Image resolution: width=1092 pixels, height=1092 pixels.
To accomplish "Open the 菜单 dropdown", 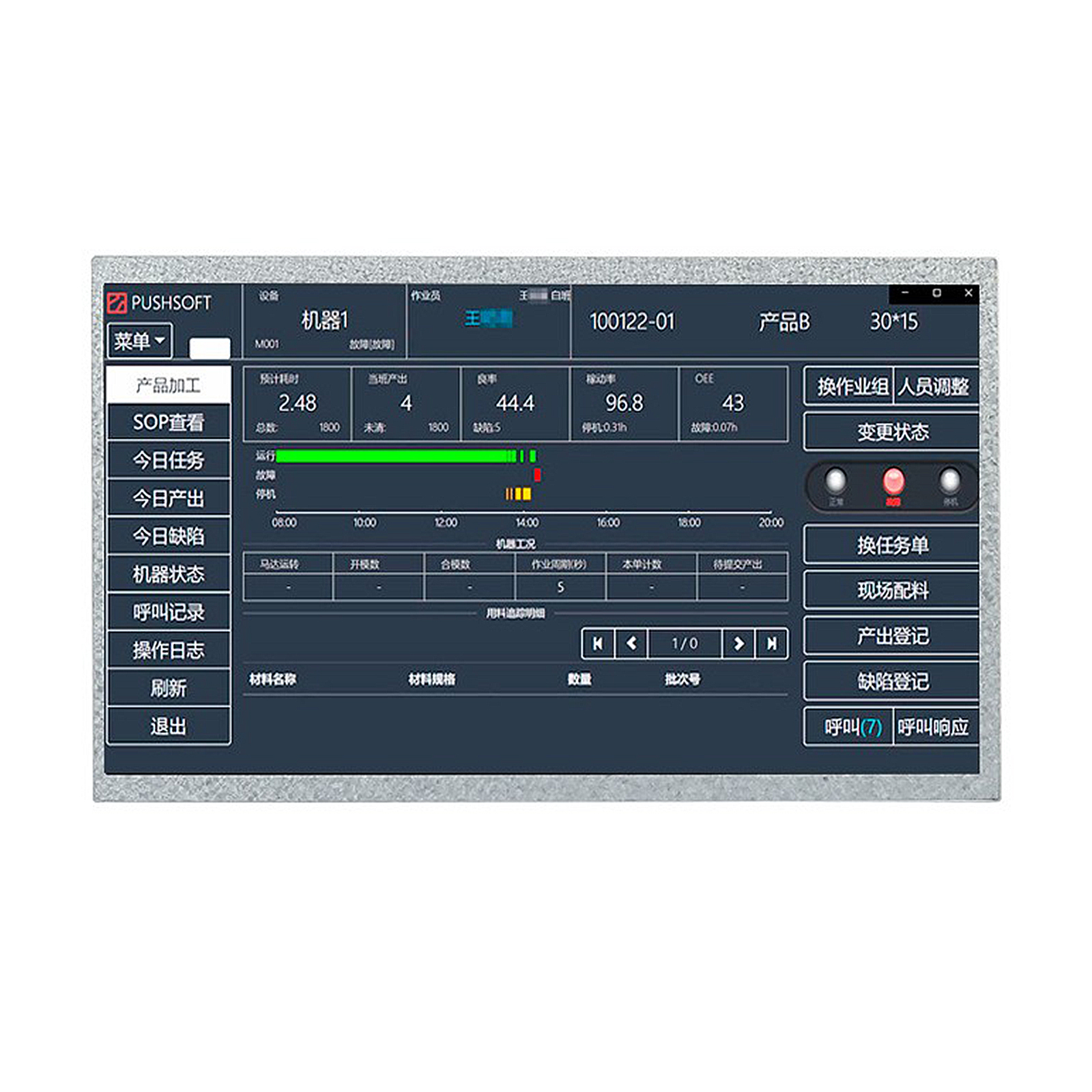I will point(139,341).
